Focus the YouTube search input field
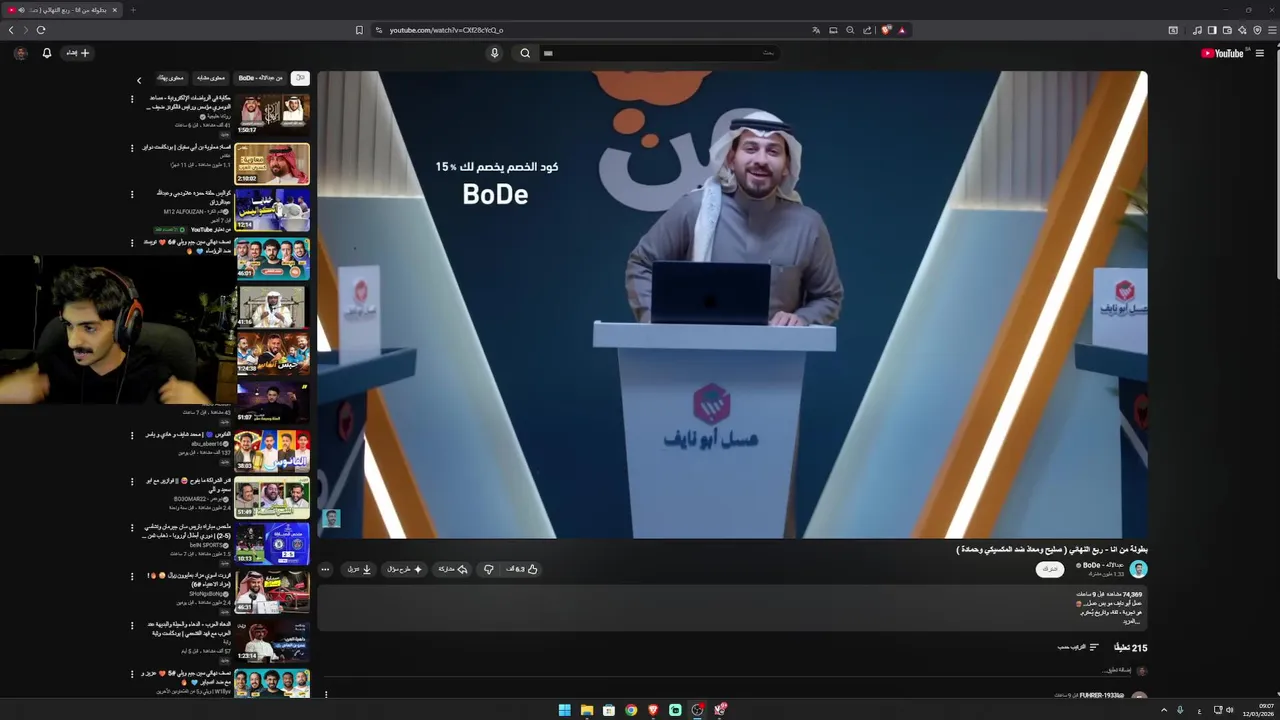 click(x=660, y=53)
